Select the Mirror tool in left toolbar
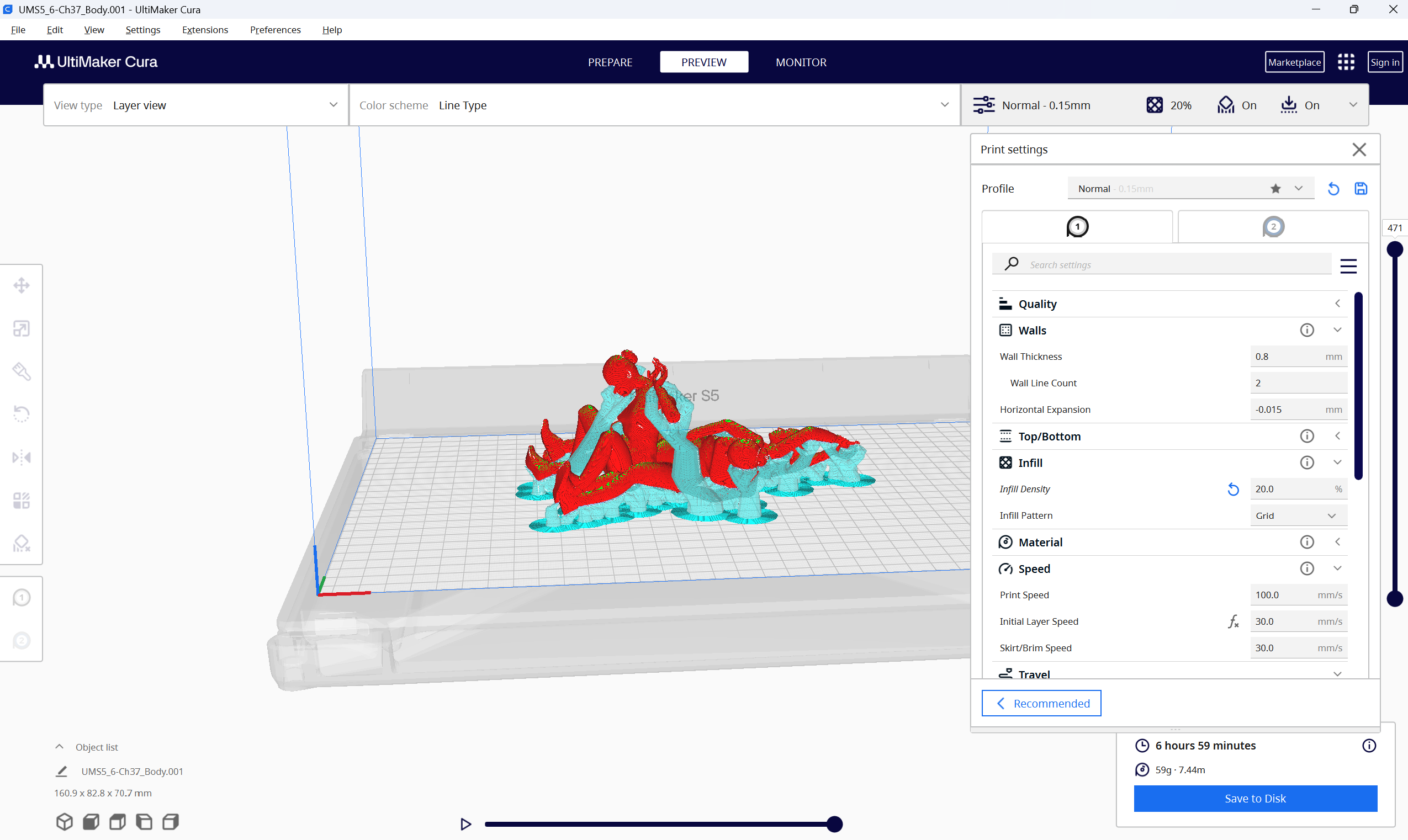Image resolution: width=1408 pixels, height=840 pixels. point(22,458)
